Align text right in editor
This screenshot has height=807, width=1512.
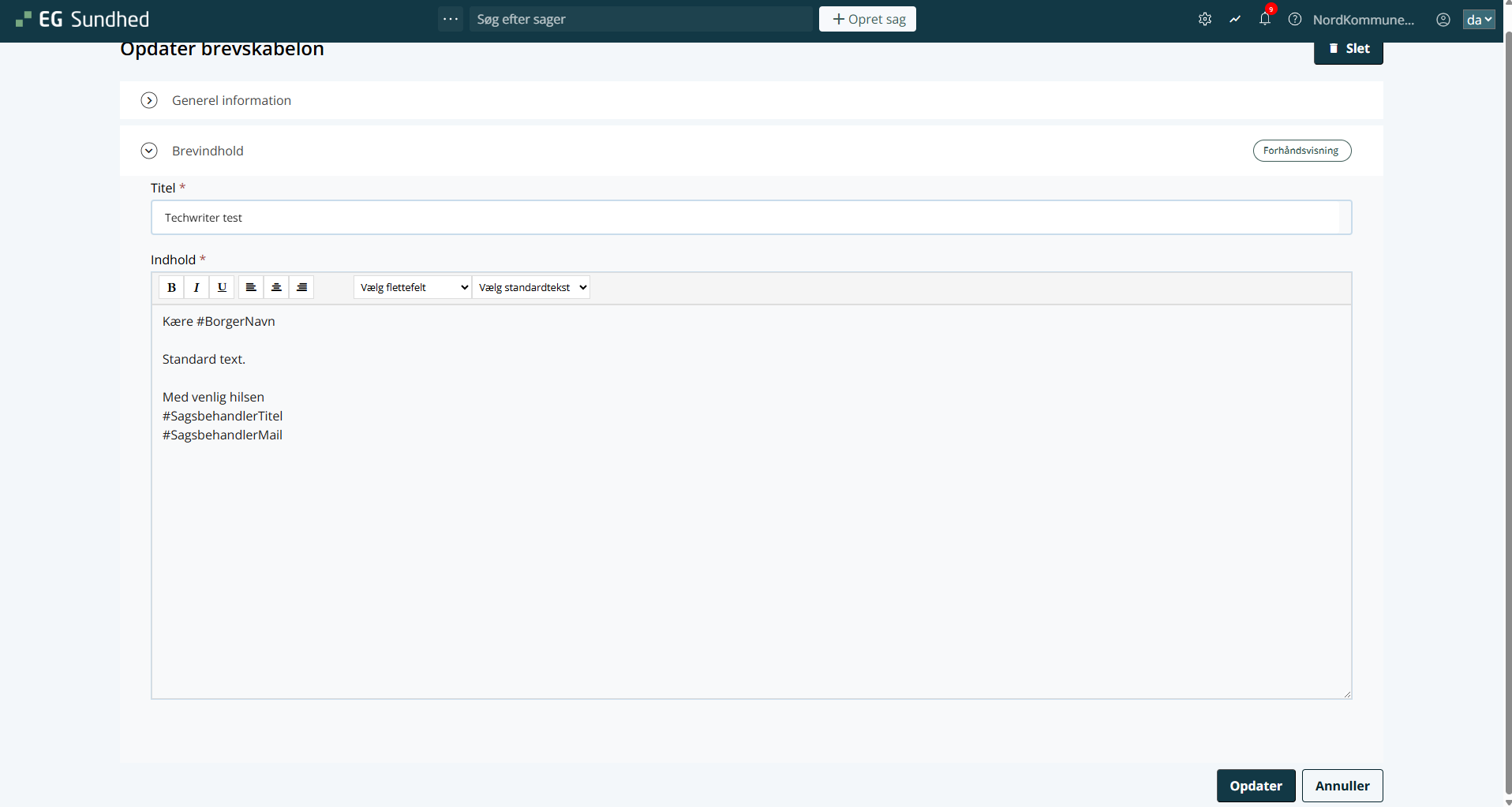pyautogui.click(x=301, y=287)
